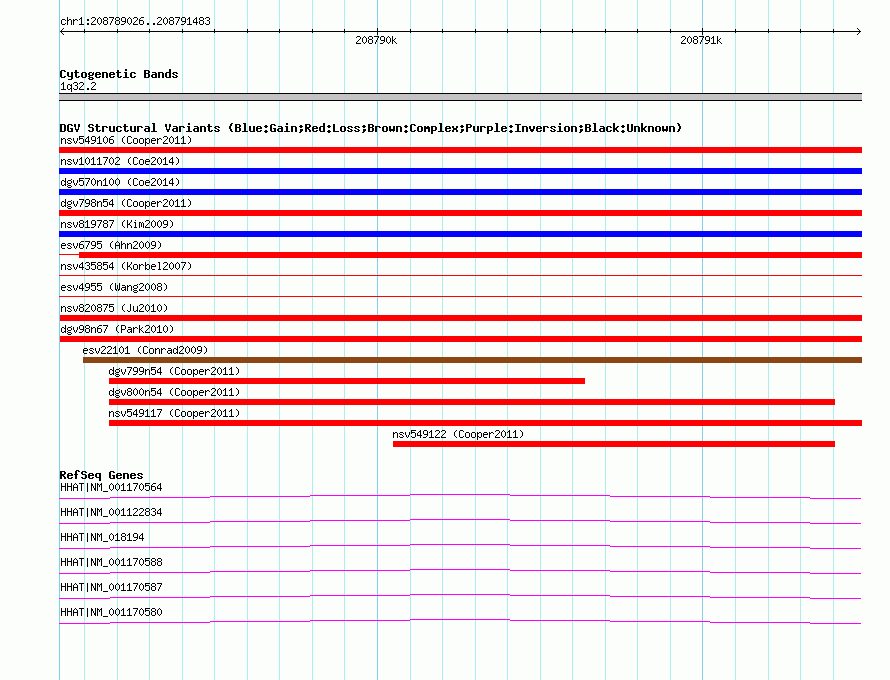Viewport: 890px width, 680px height.
Task: Click the esv4955 (Wang2008) label
Action: [x=114, y=287]
